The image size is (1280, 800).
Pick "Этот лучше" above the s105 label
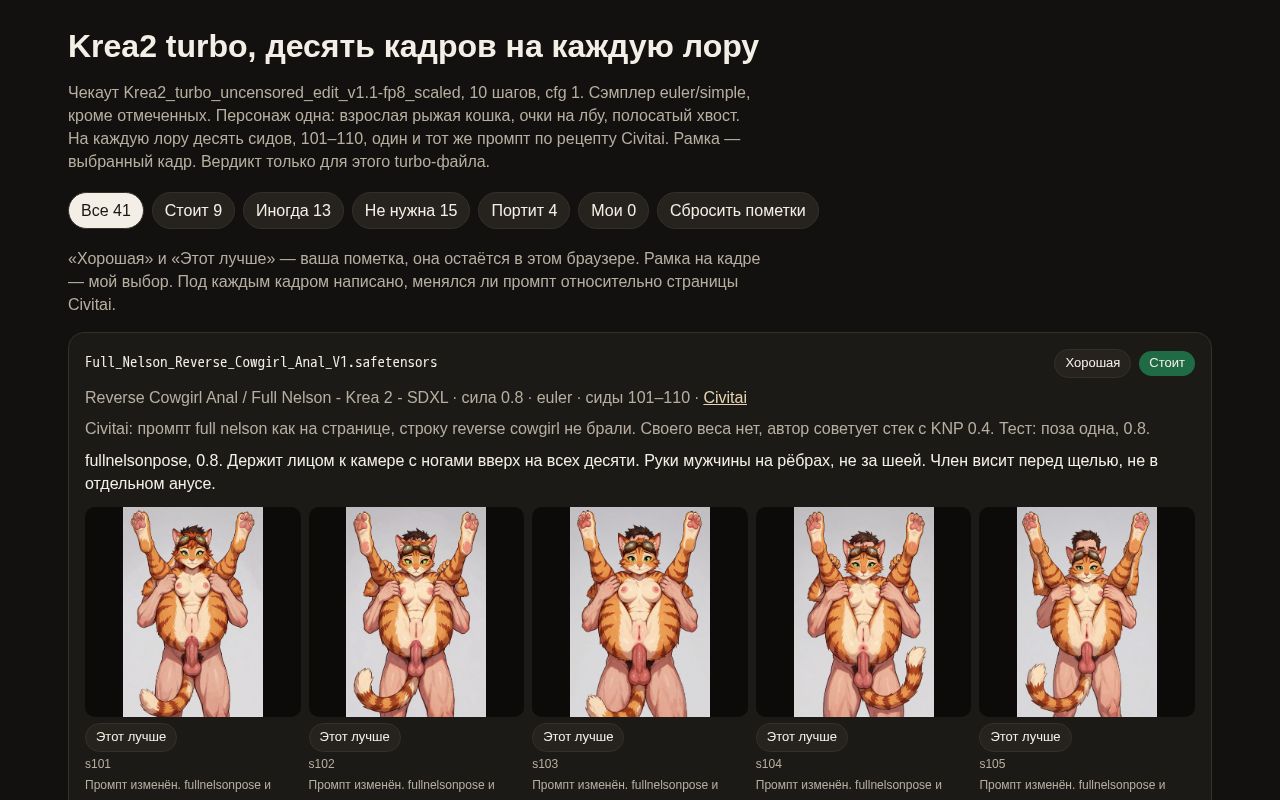pos(1025,737)
